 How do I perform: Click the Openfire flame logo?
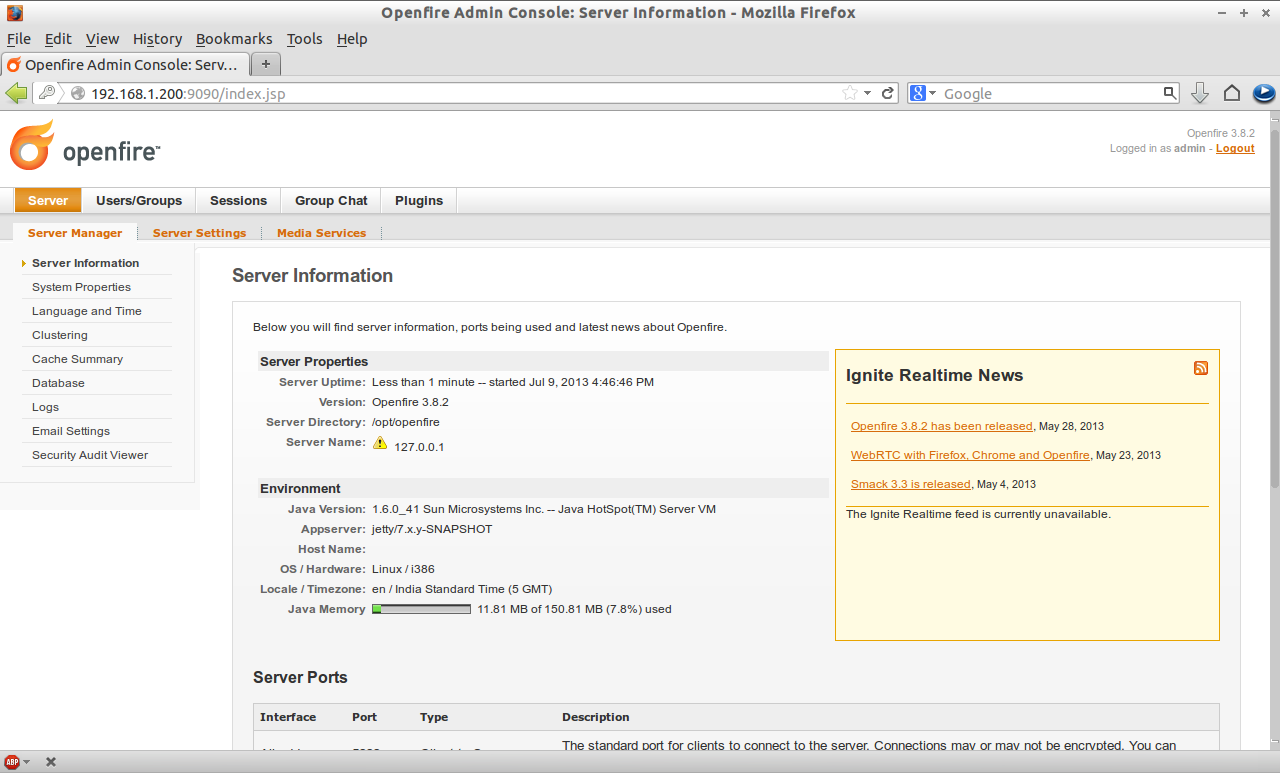[32, 146]
